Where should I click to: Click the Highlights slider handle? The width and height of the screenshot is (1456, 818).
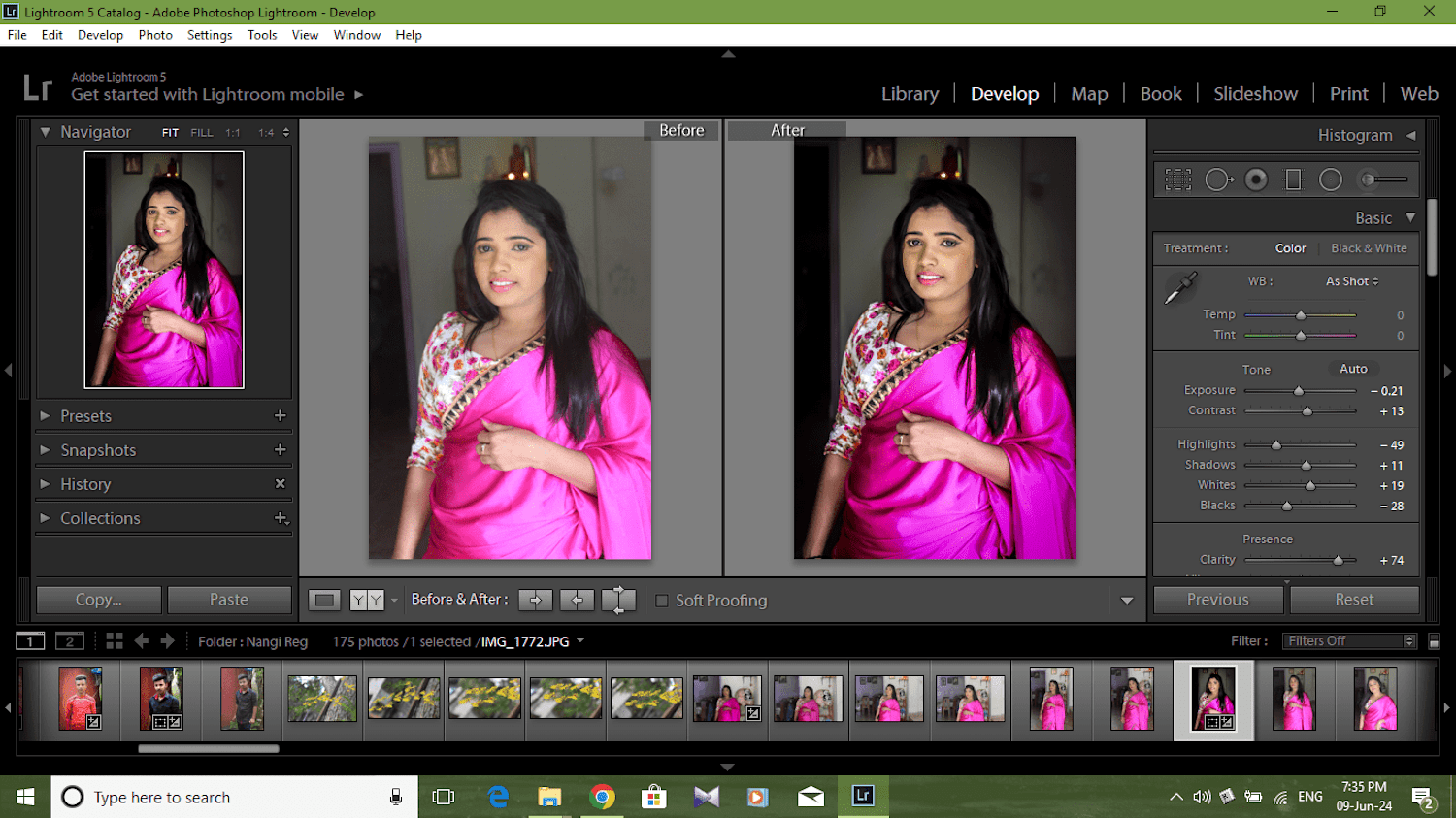click(1276, 445)
